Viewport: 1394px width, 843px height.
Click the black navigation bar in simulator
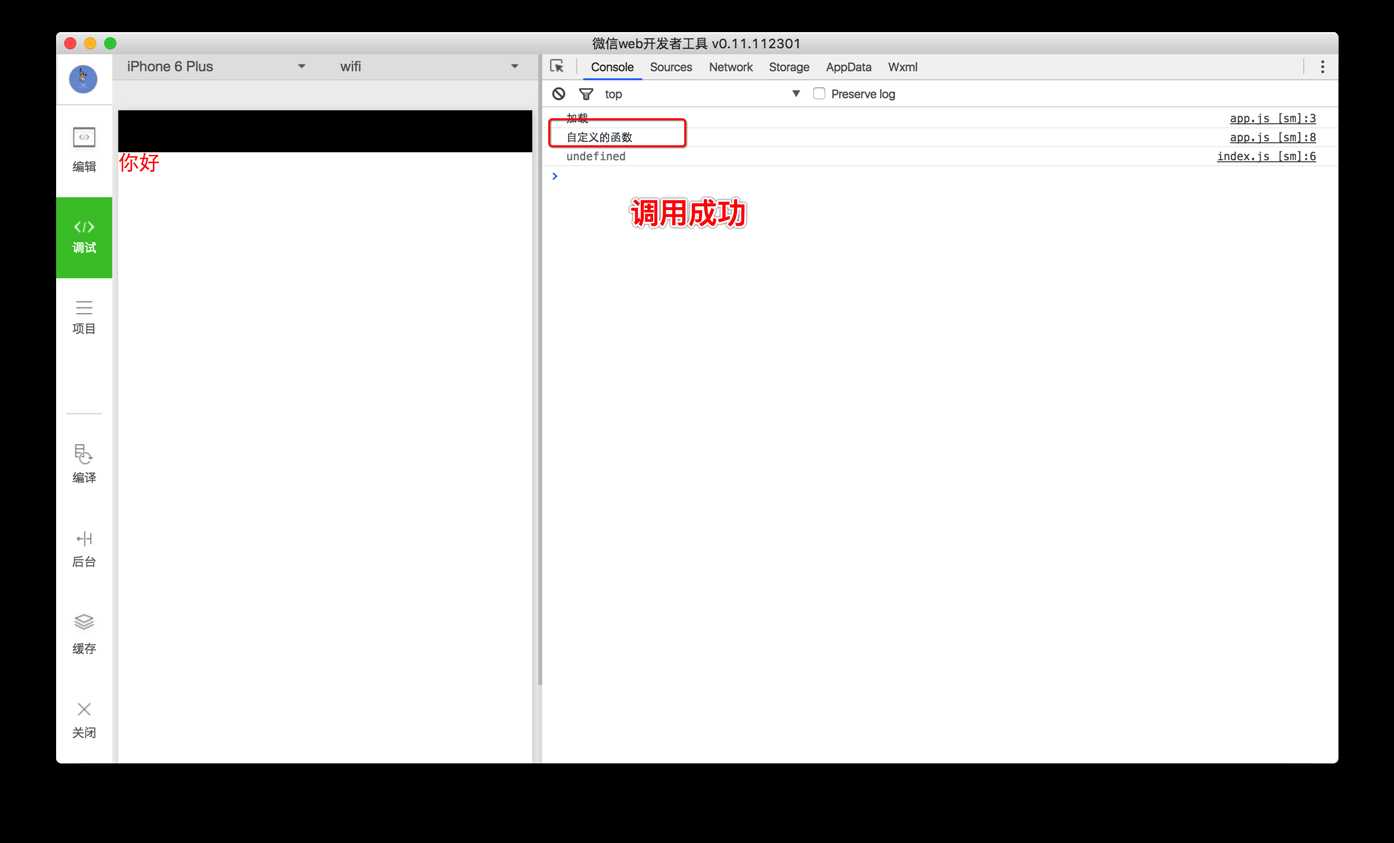[x=325, y=131]
